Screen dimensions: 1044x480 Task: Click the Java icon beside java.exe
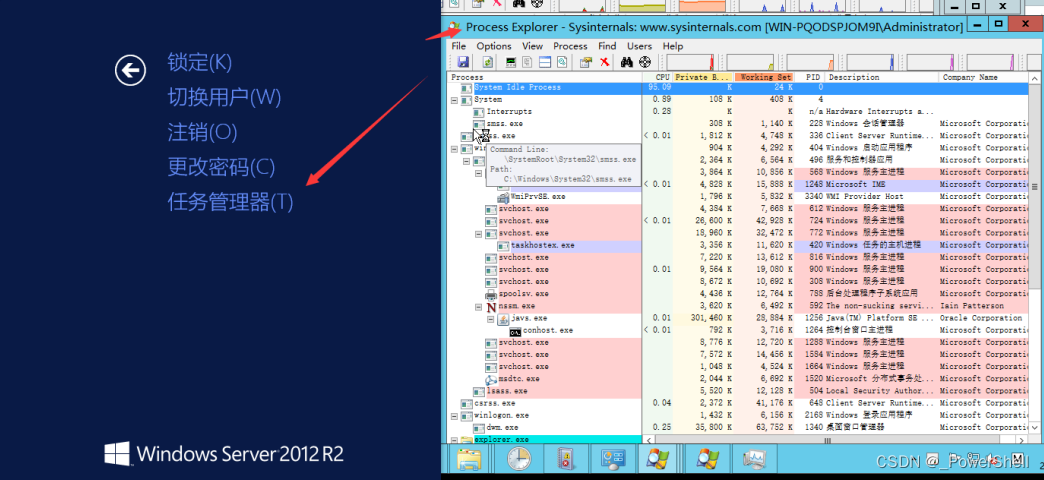503,318
